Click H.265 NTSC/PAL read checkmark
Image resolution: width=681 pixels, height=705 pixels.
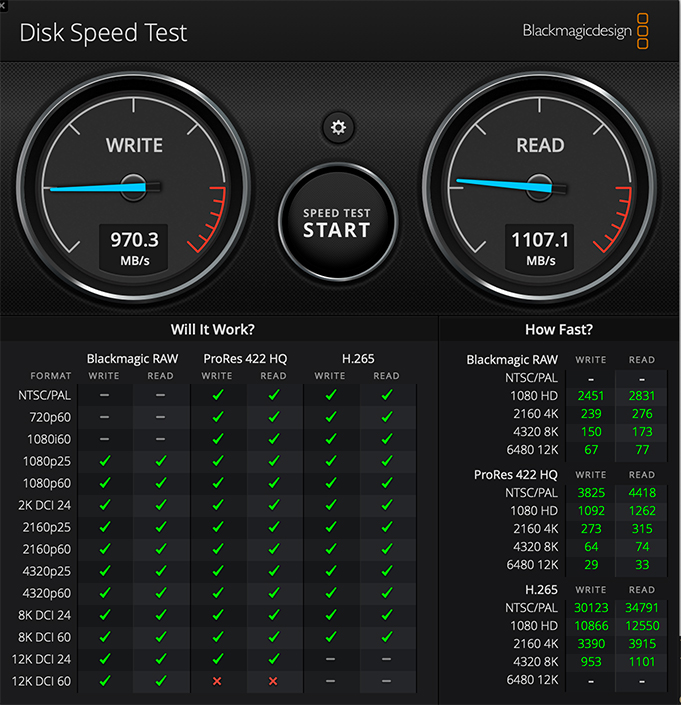pyautogui.click(x=386, y=396)
